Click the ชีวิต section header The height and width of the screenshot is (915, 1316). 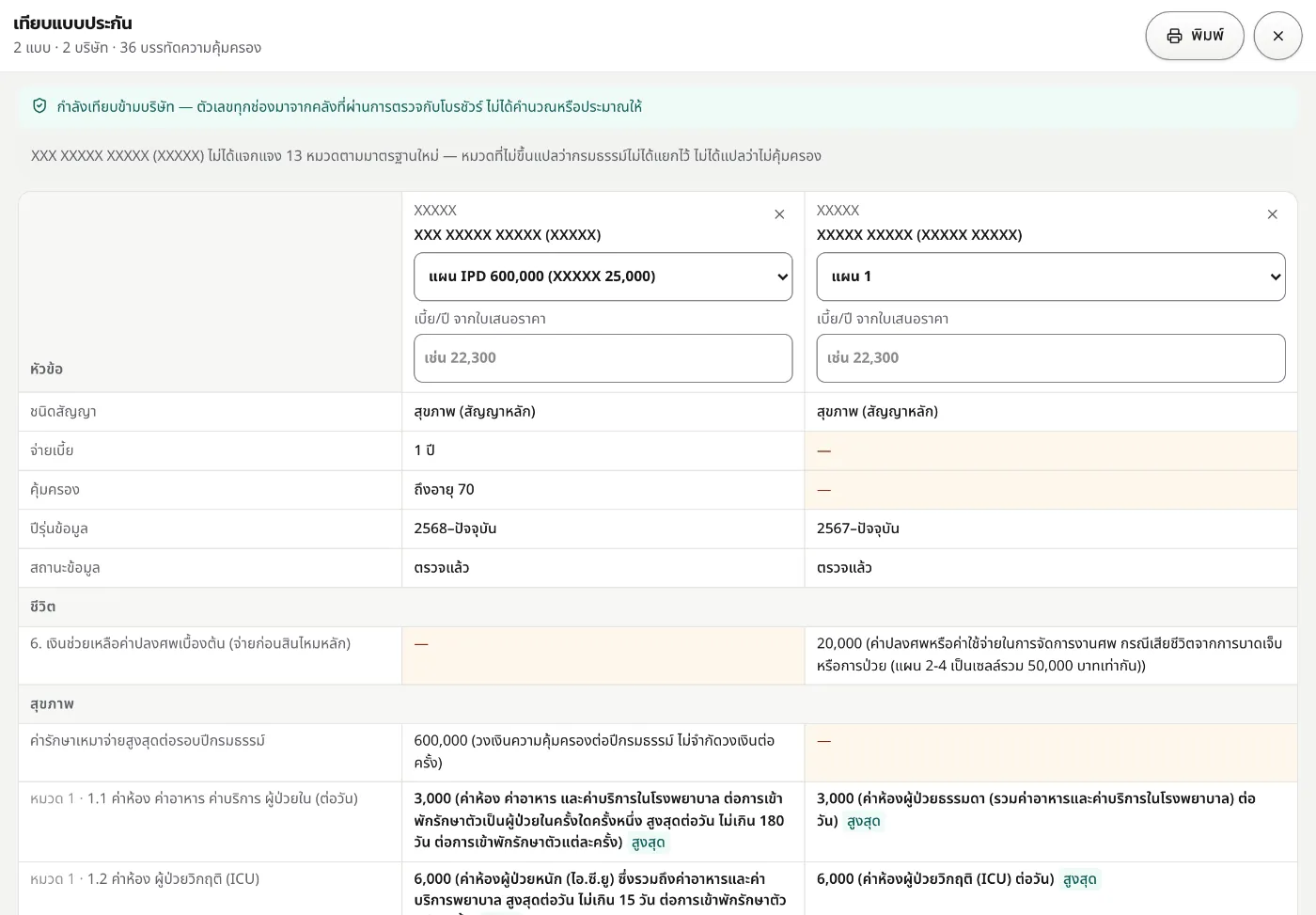(658, 607)
